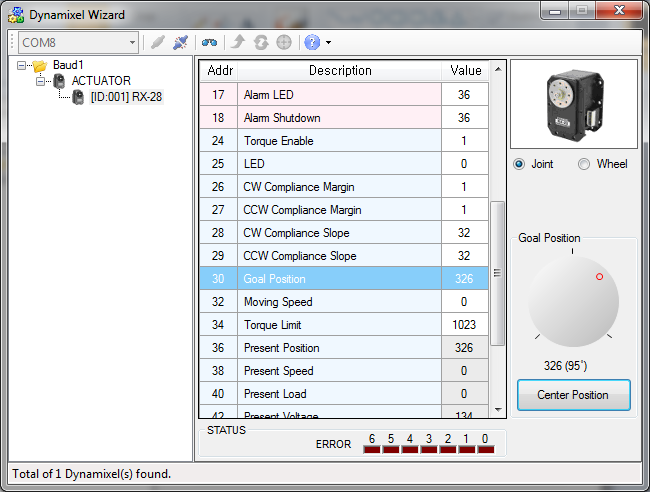Click the firmware update arrow icon
The height and width of the screenshot is (492, 650).
tap(237, 43)
